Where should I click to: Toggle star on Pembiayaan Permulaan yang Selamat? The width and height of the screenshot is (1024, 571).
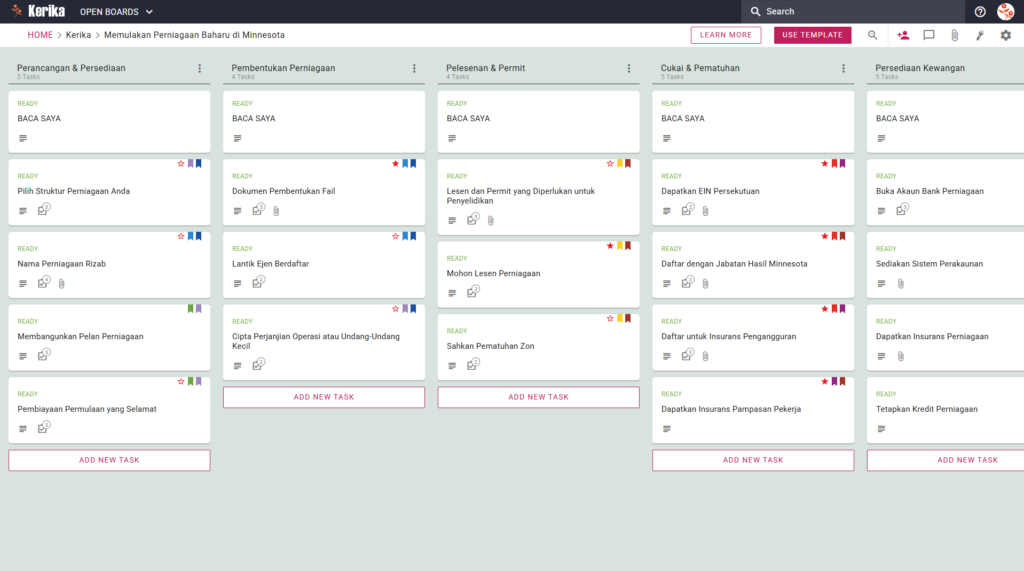point(181,381)
